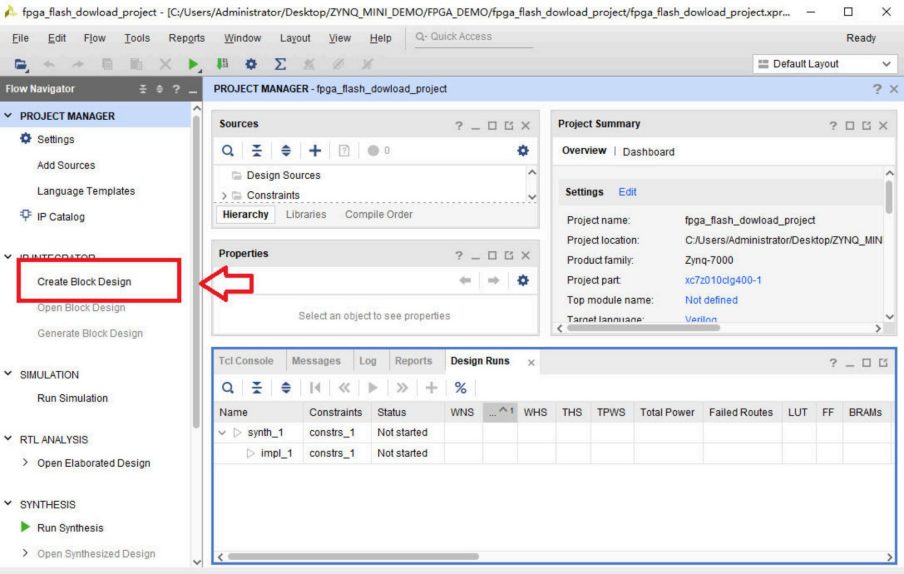Image resolution: width=904 pixels, height=574 pixels.
Task: Switch to the Tcl Console tab
Action: [x=246, y=361]
